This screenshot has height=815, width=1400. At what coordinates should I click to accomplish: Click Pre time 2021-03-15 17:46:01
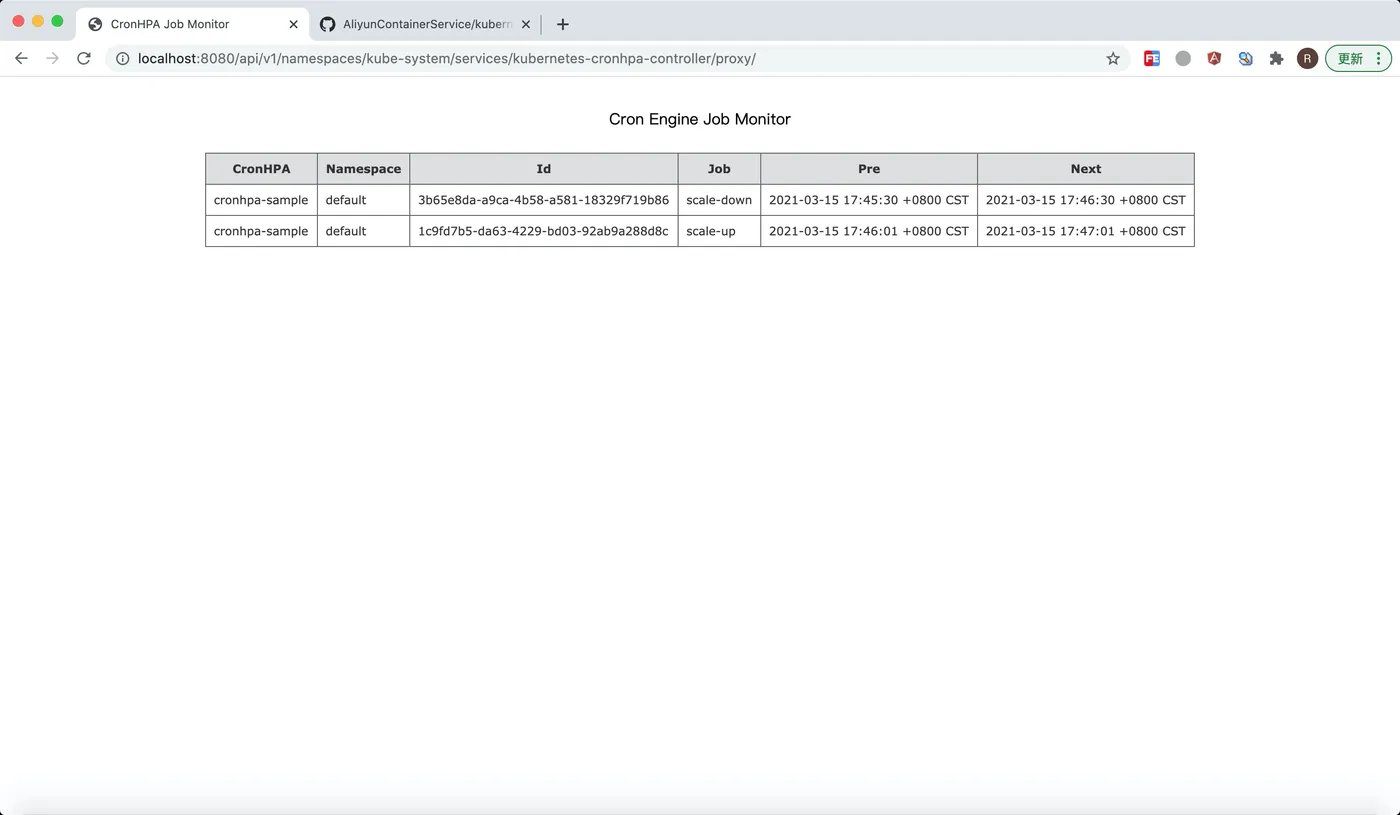tap(869, 231)
